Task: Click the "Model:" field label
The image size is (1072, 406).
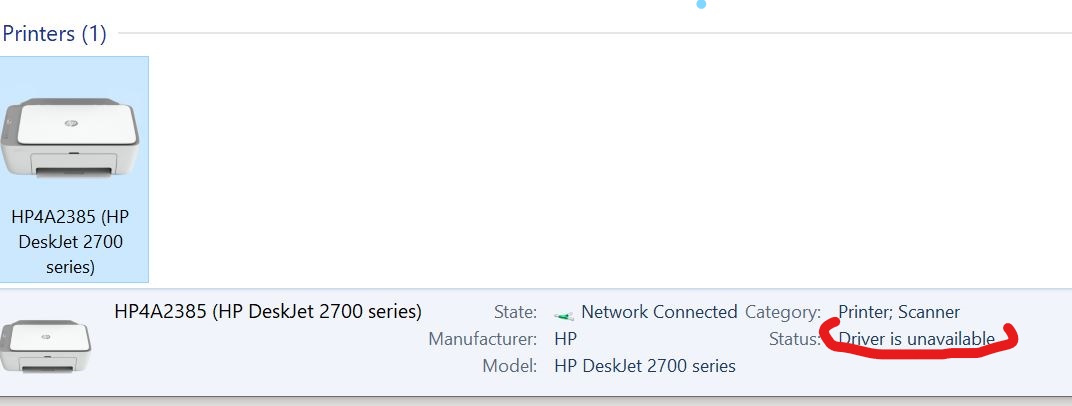Action: (x=509, y=366)
